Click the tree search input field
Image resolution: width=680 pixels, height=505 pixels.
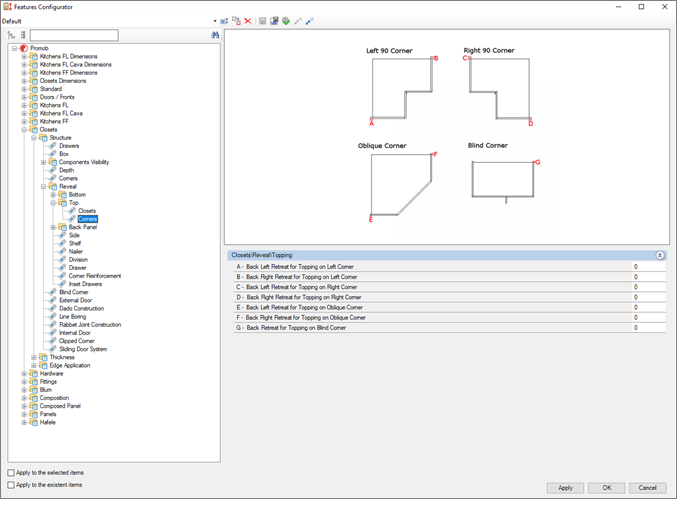pos(74,35)
